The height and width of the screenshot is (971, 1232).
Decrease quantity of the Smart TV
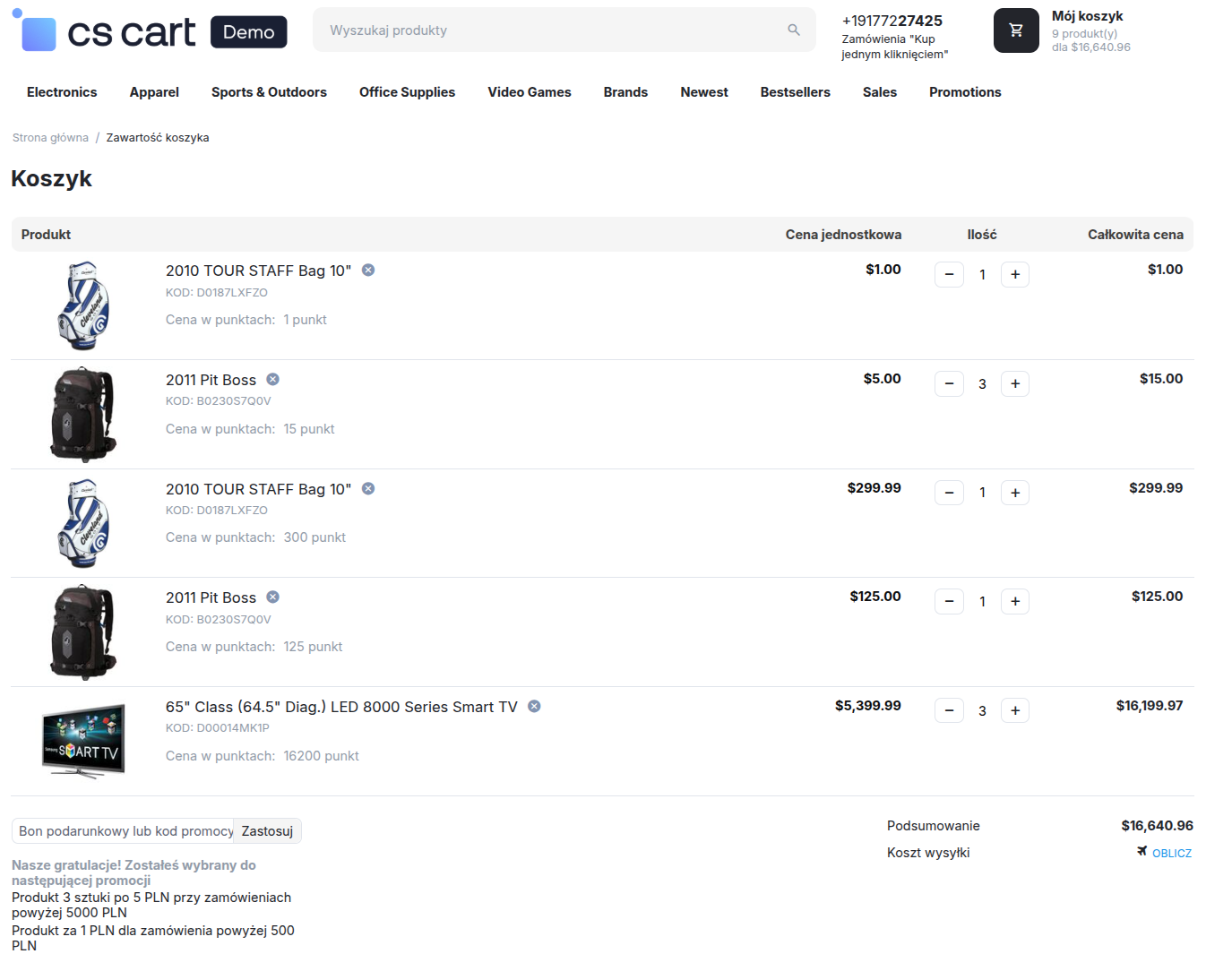pyautogui.click(x=949, y=710)
